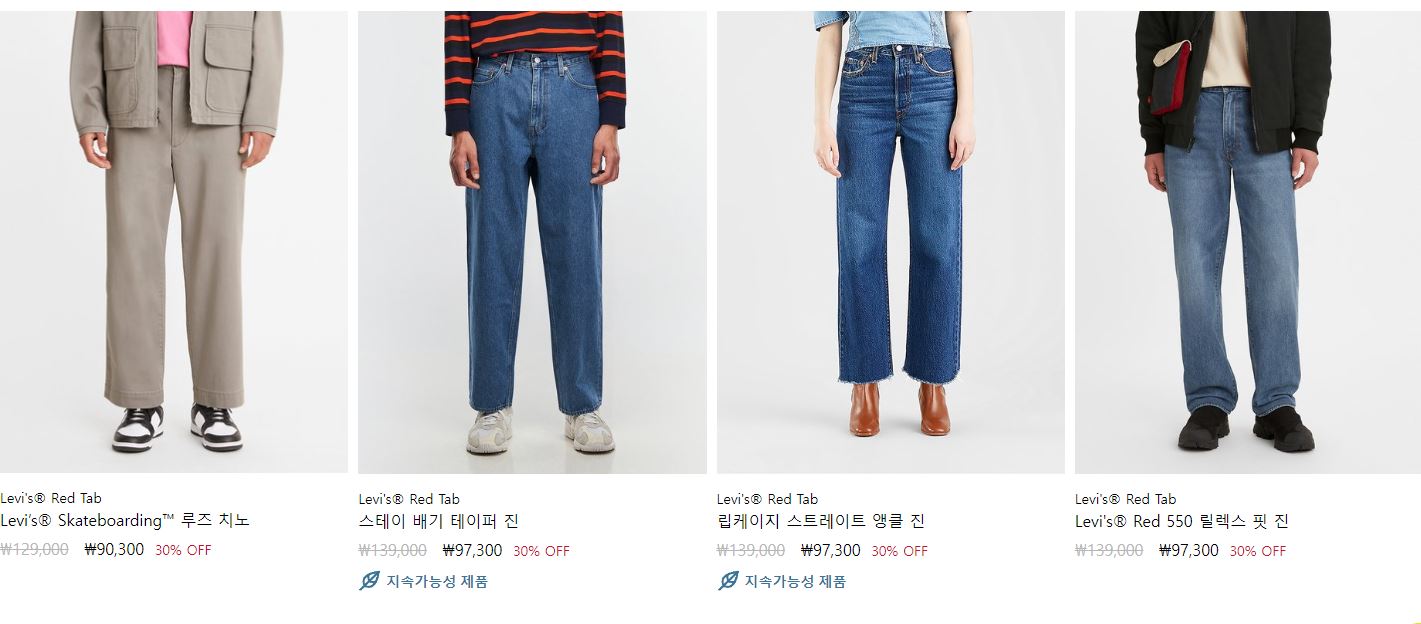
Task: Click 지속가능성 제품 label under the baggy taper jeans
Action: (x=437, y=581)
